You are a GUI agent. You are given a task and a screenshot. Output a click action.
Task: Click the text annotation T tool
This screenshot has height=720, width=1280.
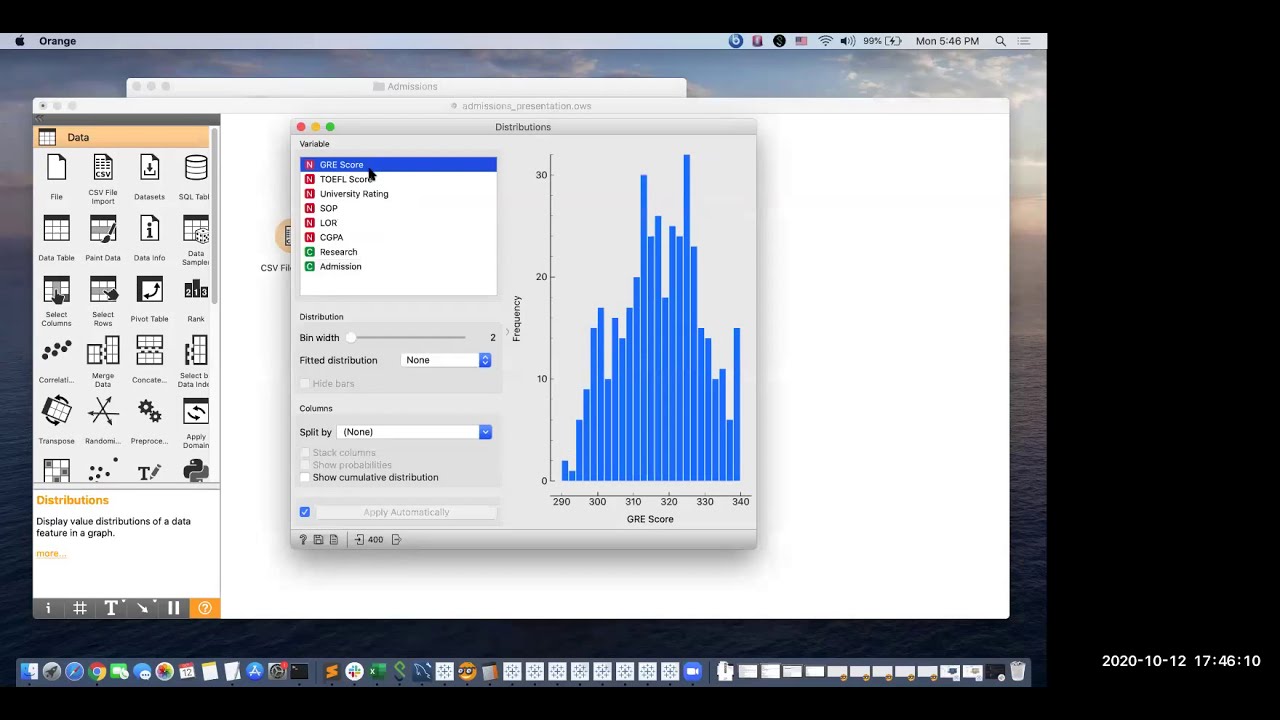tap(111, 608)
